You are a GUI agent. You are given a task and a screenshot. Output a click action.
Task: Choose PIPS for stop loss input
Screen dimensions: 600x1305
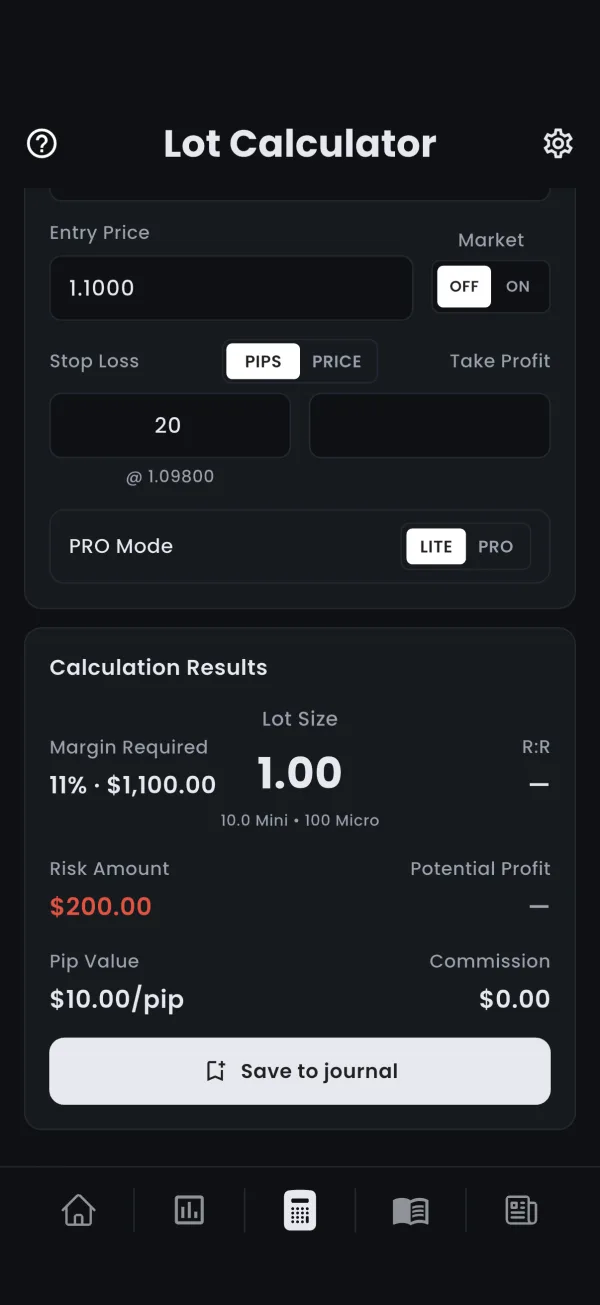pyautogui.click(x=263, y=362)
